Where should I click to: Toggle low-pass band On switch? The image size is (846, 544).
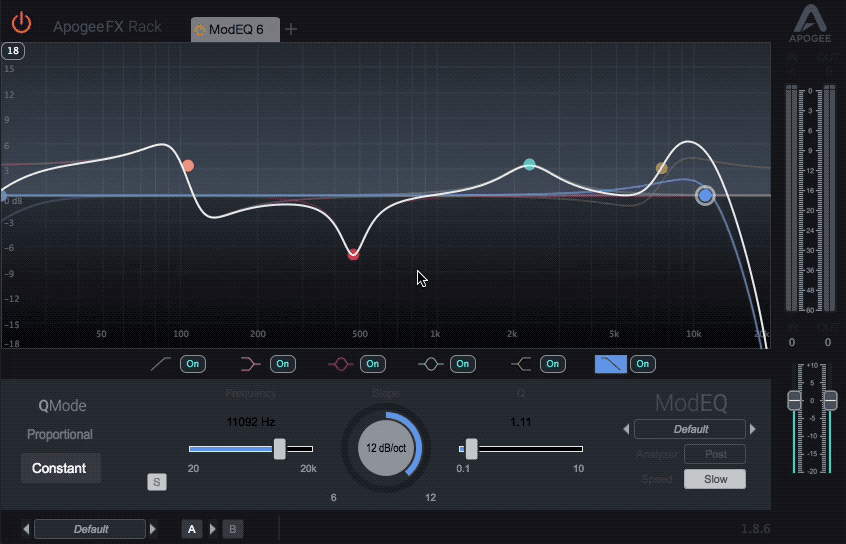(643, 364)
